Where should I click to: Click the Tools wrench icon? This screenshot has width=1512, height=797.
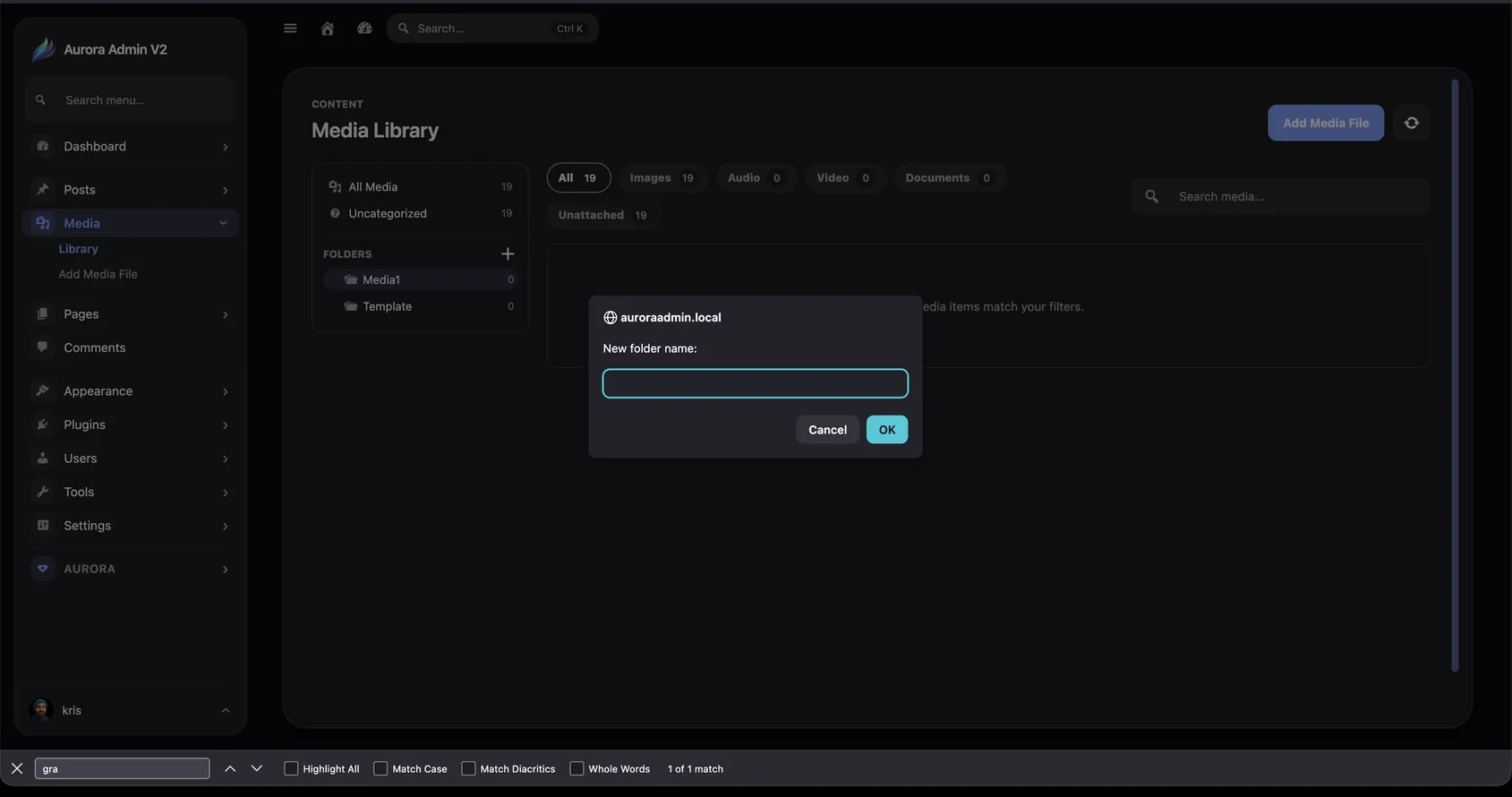[42, 492]
